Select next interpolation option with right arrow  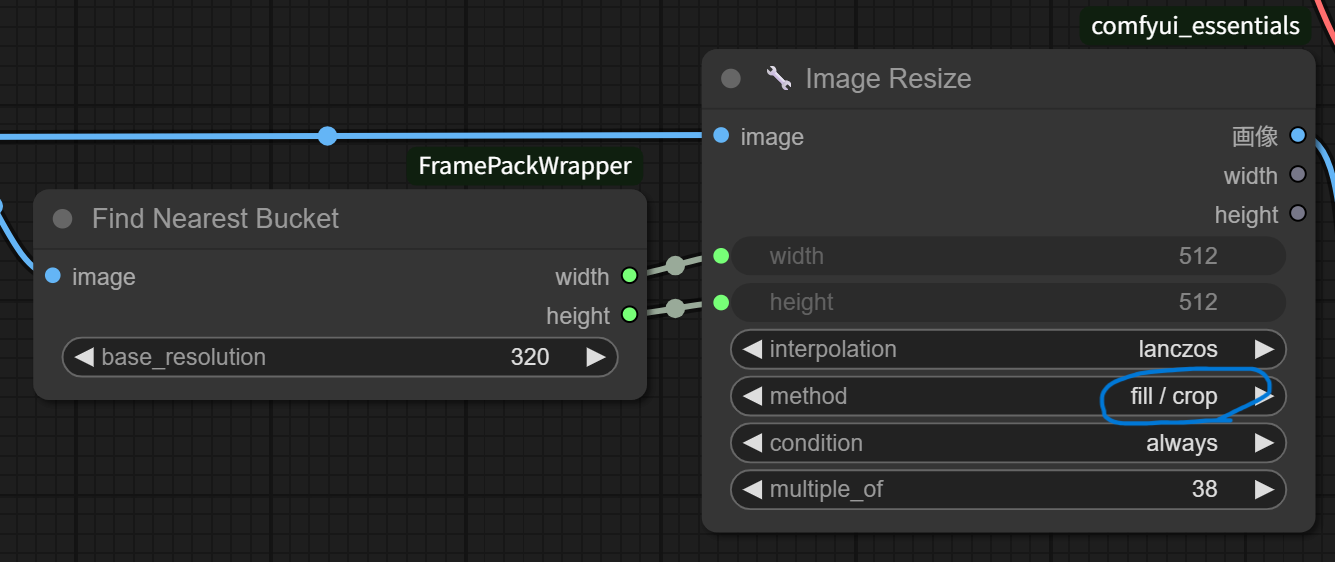[x=1265, y=349]
